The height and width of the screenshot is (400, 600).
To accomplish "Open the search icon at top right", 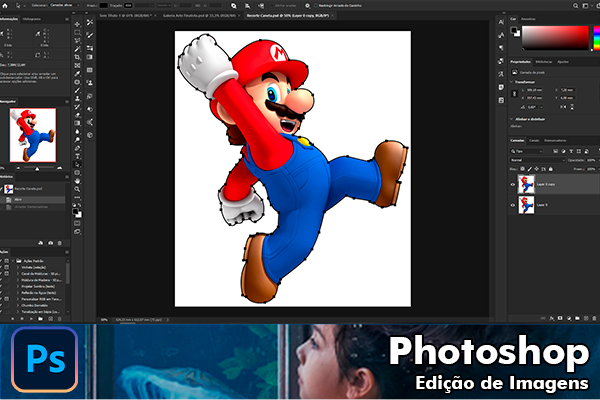I will click(x=576, y=6).
